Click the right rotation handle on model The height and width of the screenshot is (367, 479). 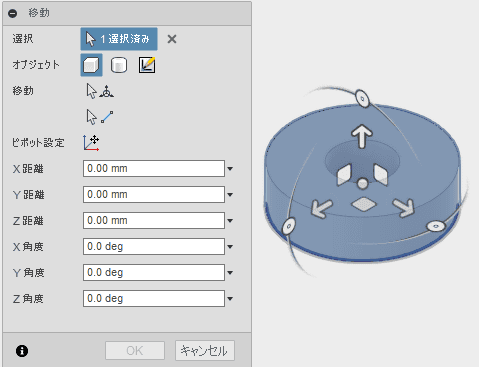coord(436,226)
